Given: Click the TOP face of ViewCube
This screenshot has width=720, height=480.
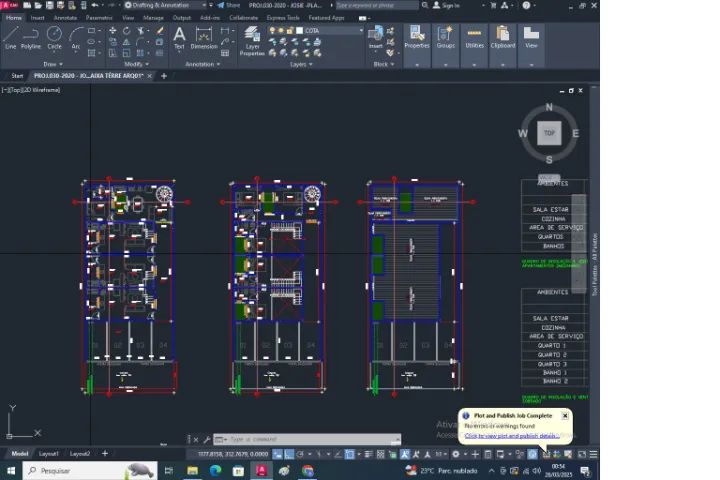Looking at the screenshot, I should (x=548, y=133).
